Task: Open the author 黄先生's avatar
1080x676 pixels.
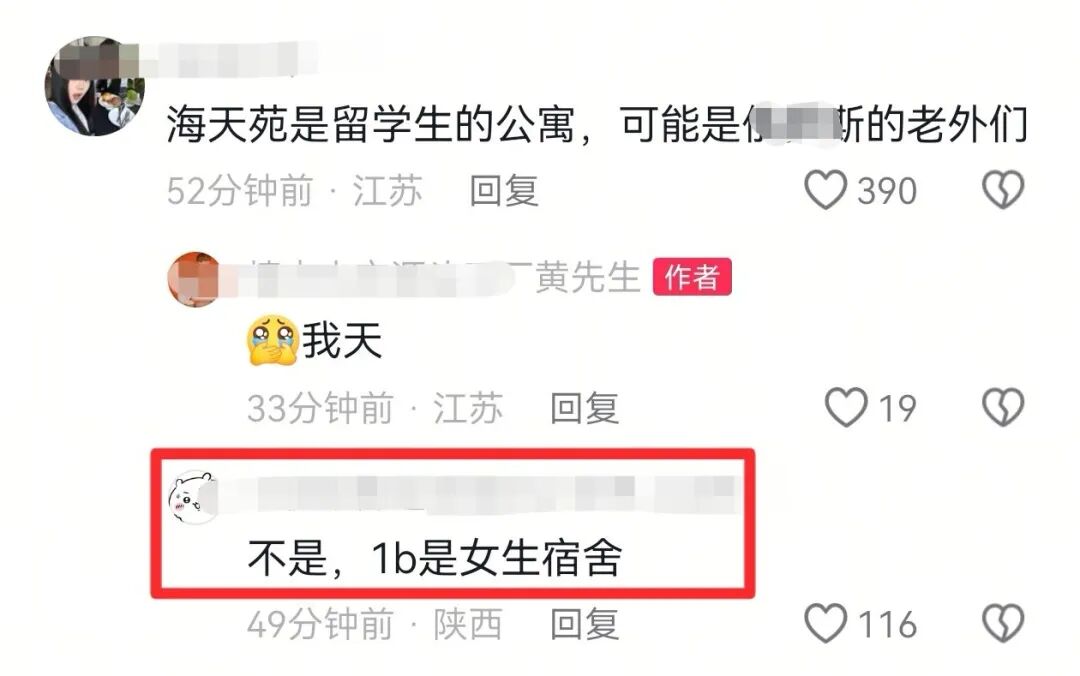Action: (196, 279)
